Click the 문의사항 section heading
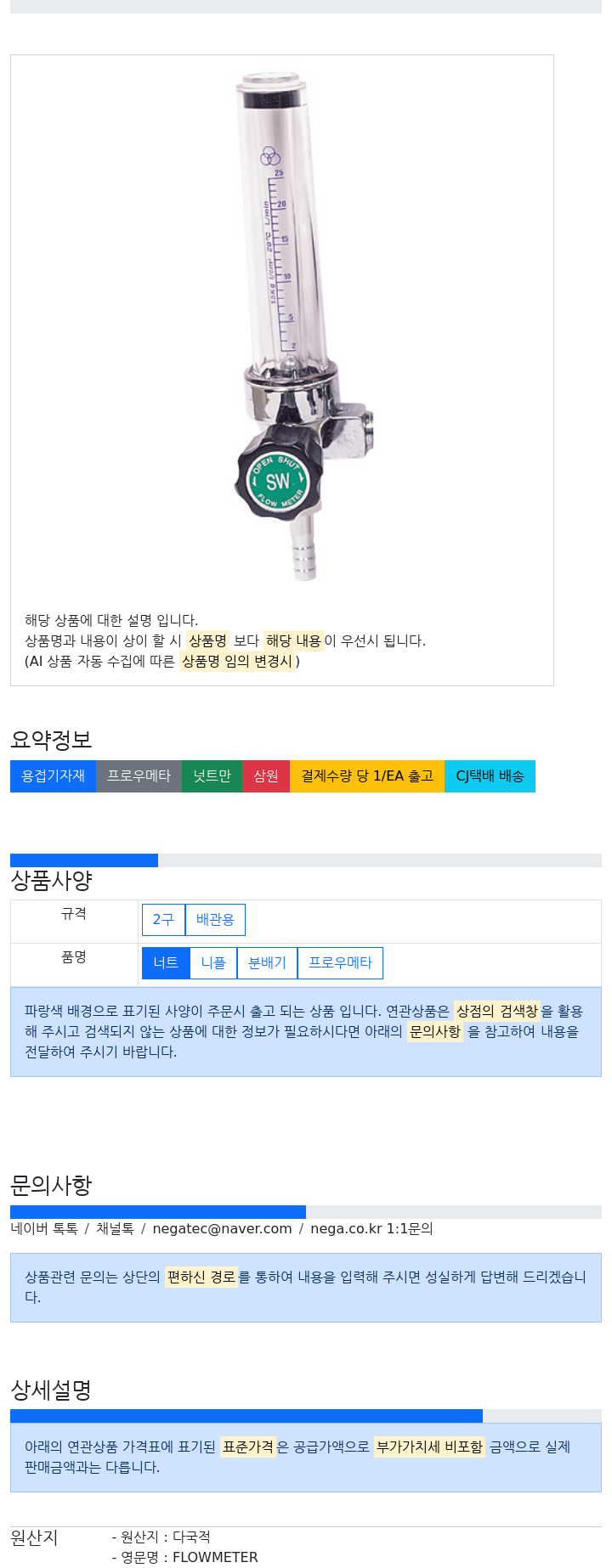Viewport: 612px width, 1568px height. pyautogui.click(x=51, y=1185)
